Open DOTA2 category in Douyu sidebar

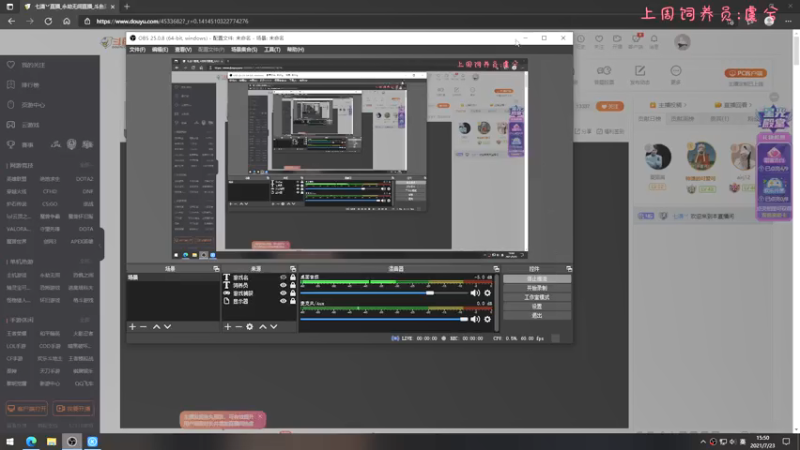pos(84,179)
